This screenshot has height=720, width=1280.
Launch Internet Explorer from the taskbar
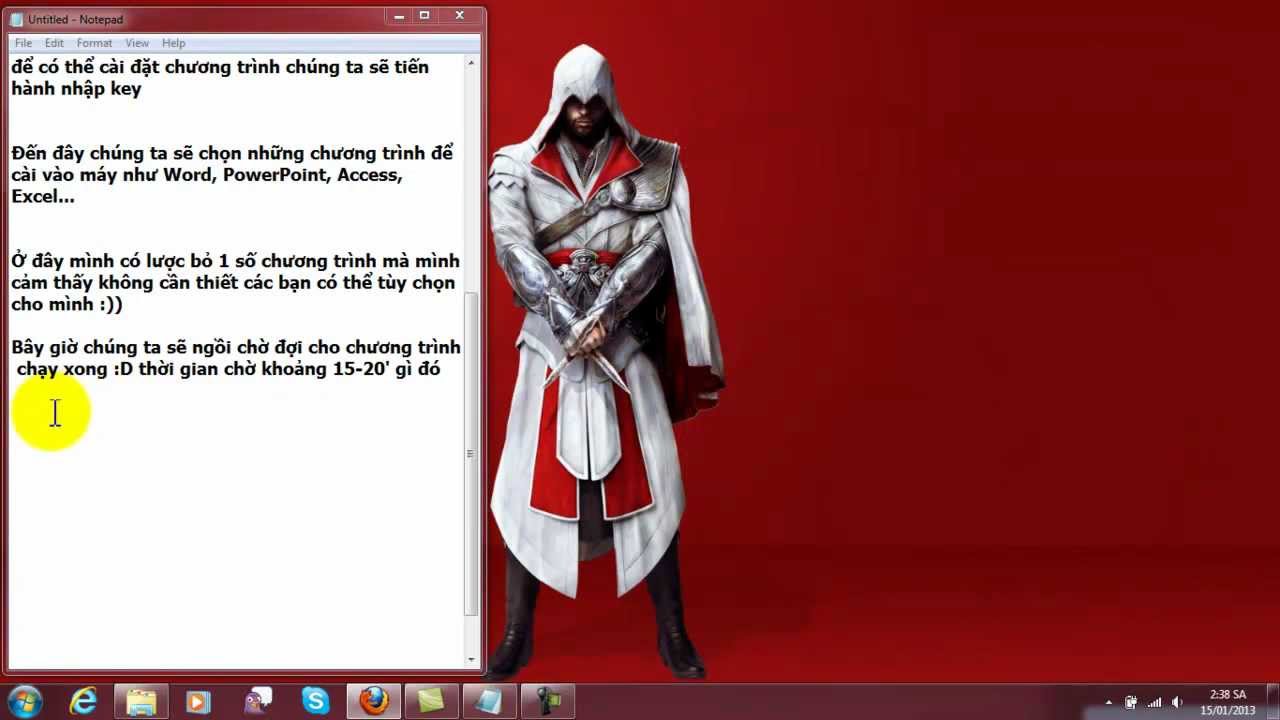[x=84, y=701]
